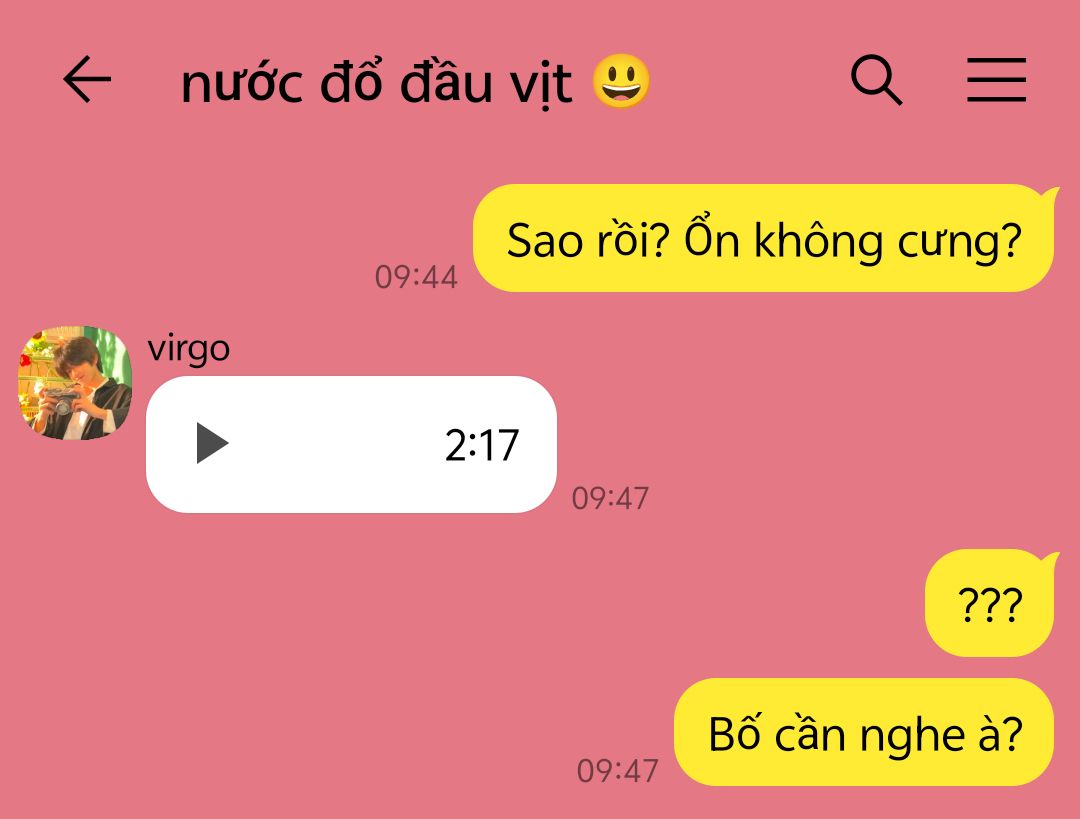1080x819 pixels.
Task: Click the white voice message bubble body
Action: (x=351, y=444)
